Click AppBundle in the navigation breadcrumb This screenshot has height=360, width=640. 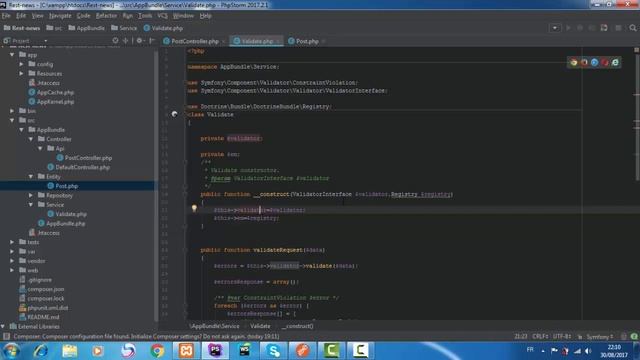coord(87,28)
